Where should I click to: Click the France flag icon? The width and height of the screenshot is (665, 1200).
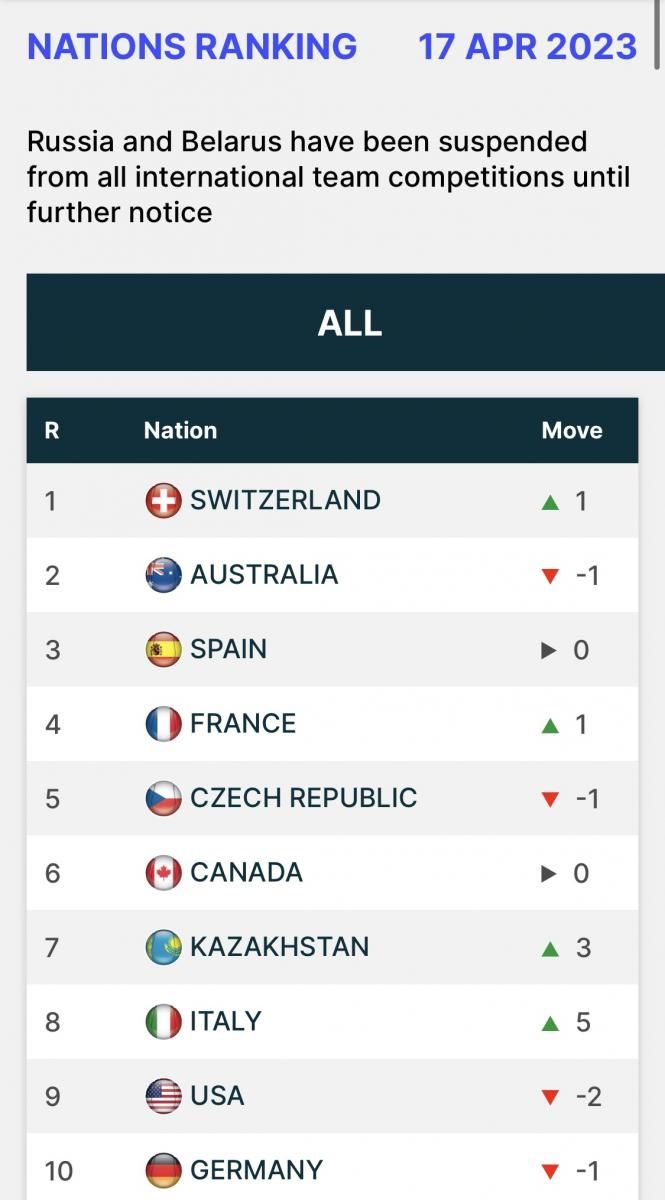click(163, 724)
